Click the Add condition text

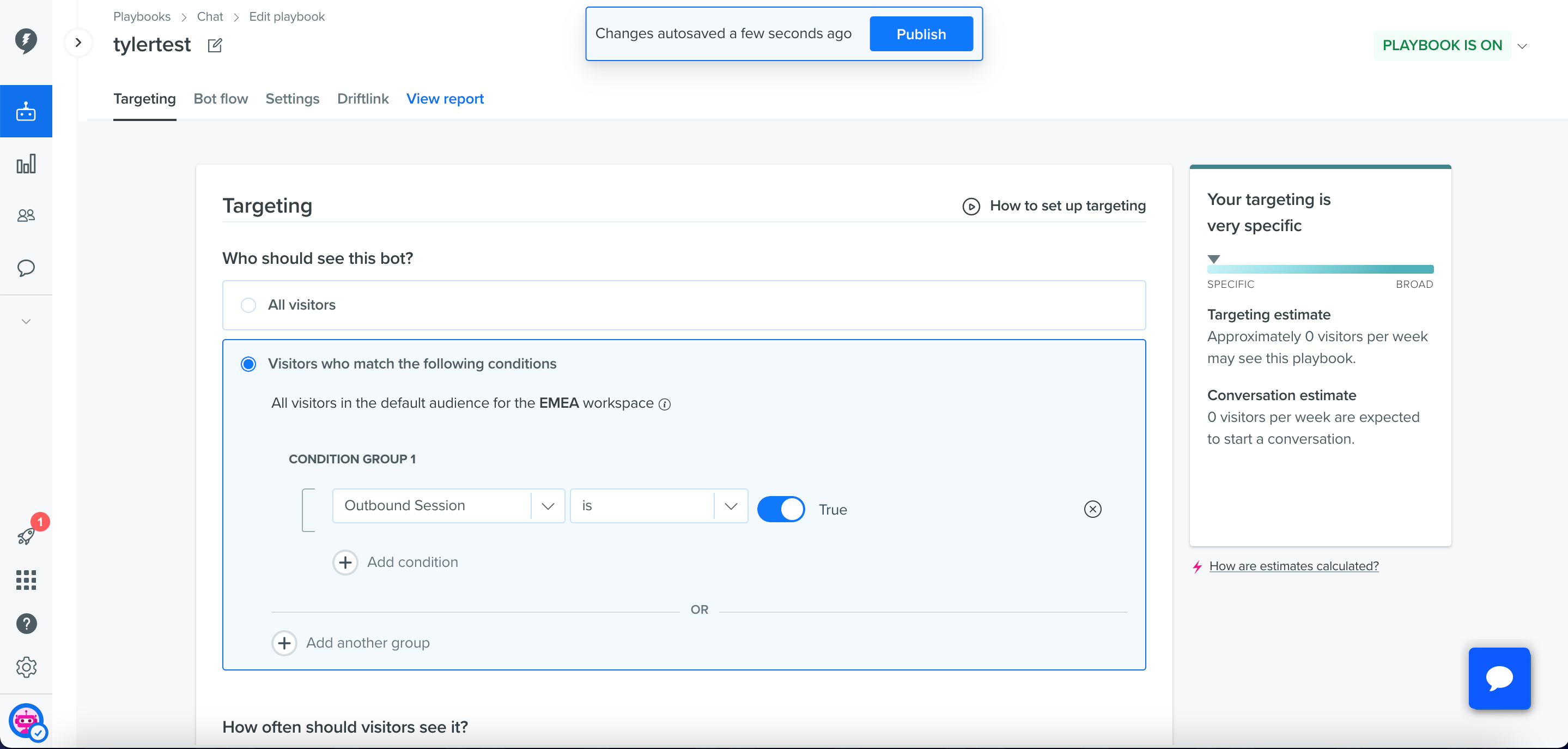412,563
